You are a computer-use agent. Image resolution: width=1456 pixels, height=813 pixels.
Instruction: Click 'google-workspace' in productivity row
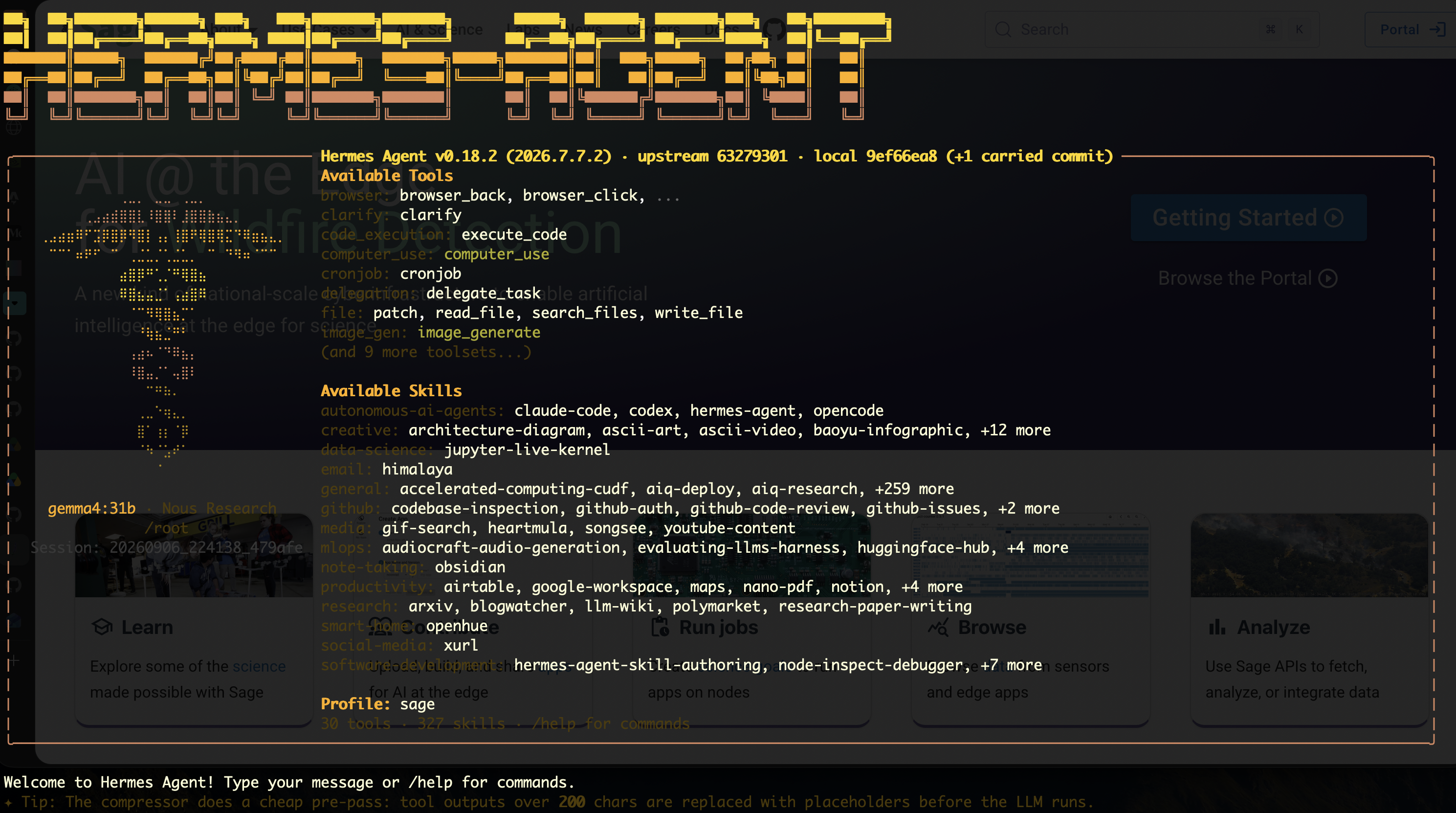(602, 587)
